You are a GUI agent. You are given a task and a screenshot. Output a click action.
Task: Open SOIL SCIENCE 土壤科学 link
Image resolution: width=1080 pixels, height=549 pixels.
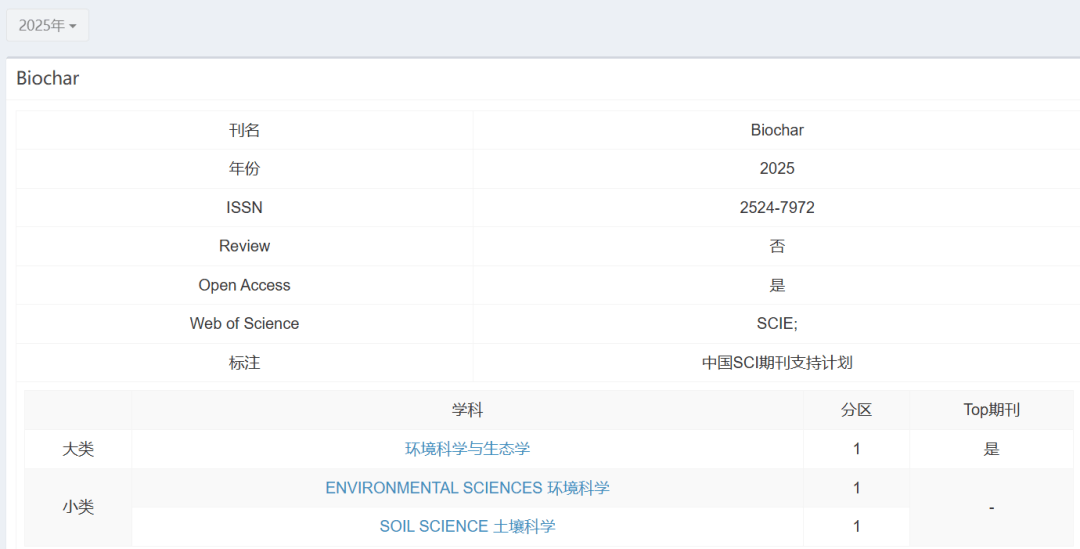click(468, 527)
